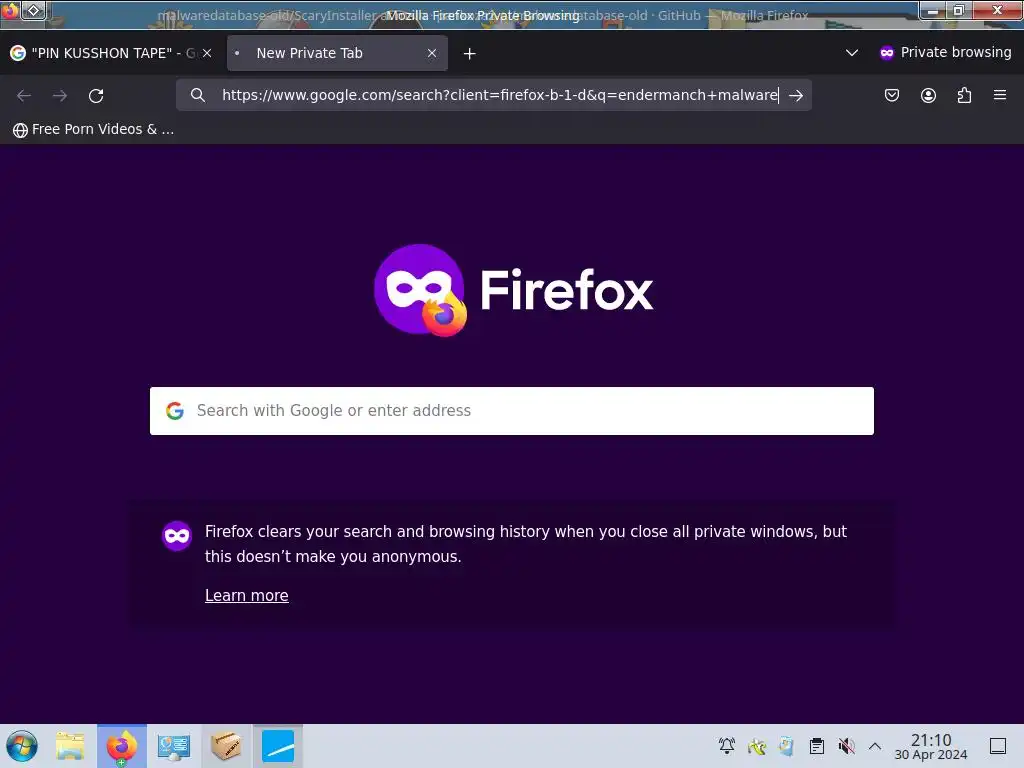
Task: Click the search magnifier in address bar
Action: 198,95
